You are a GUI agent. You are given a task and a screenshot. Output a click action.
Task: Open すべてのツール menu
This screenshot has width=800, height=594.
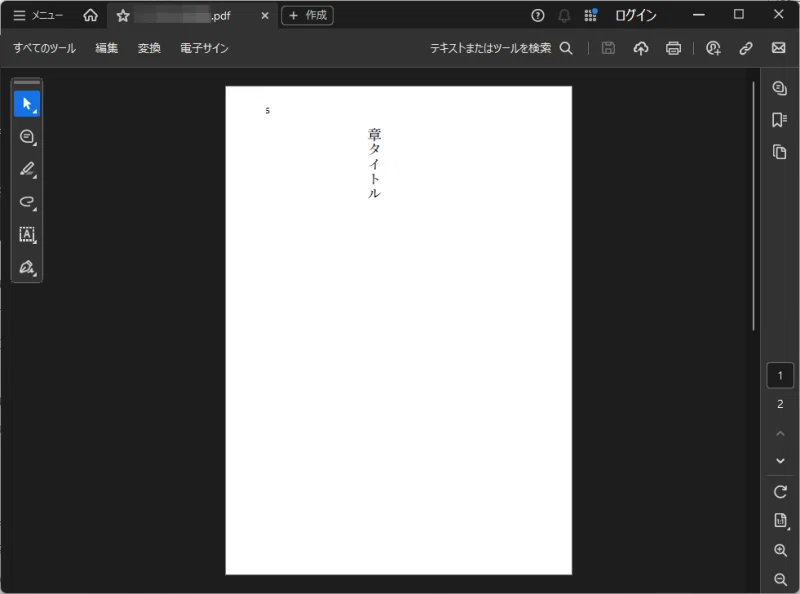tap(44, 48)
